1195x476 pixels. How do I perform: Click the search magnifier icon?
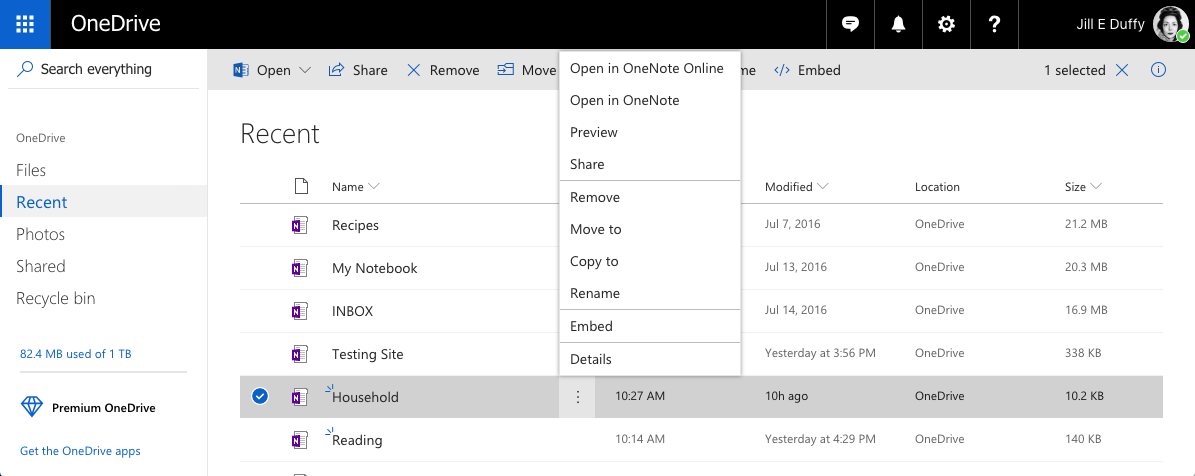26,69
